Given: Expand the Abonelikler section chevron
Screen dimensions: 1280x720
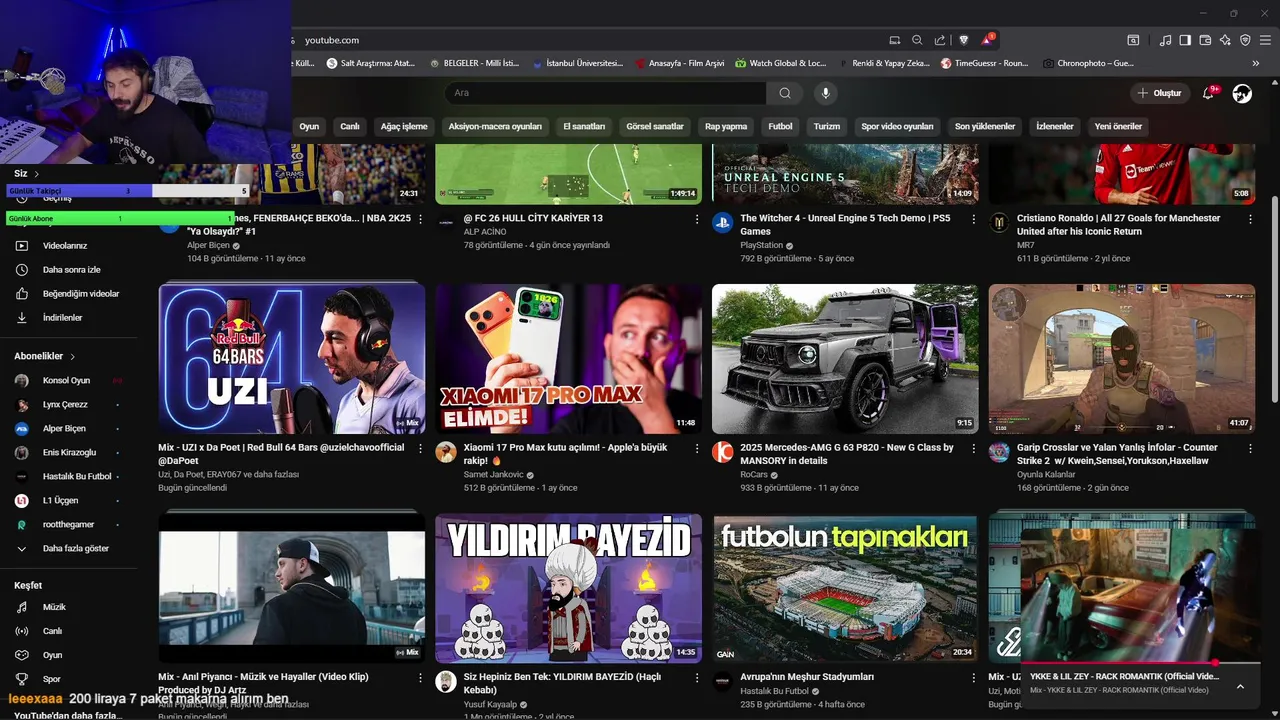Looking at the screenshot, I should [73, 356].
